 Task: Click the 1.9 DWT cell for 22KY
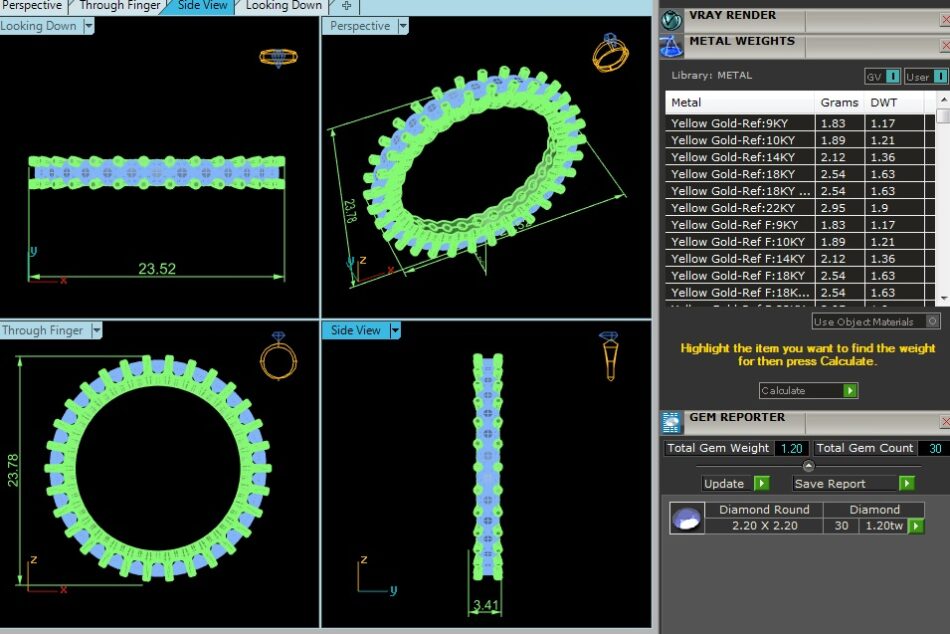coord(895,208)
